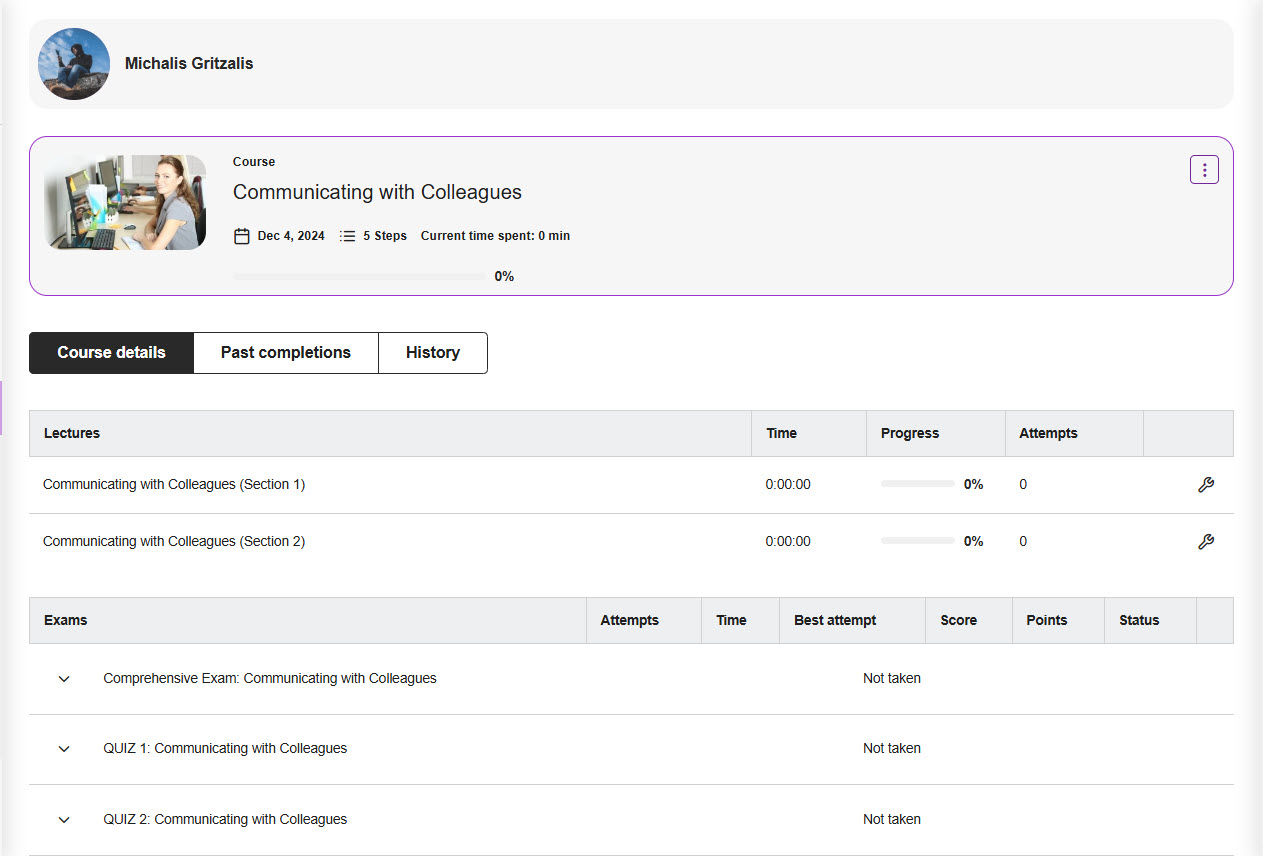Viewport: 1263px width, 856px height.
Task: Click the course overall progress bar
Action: [359, 276]
